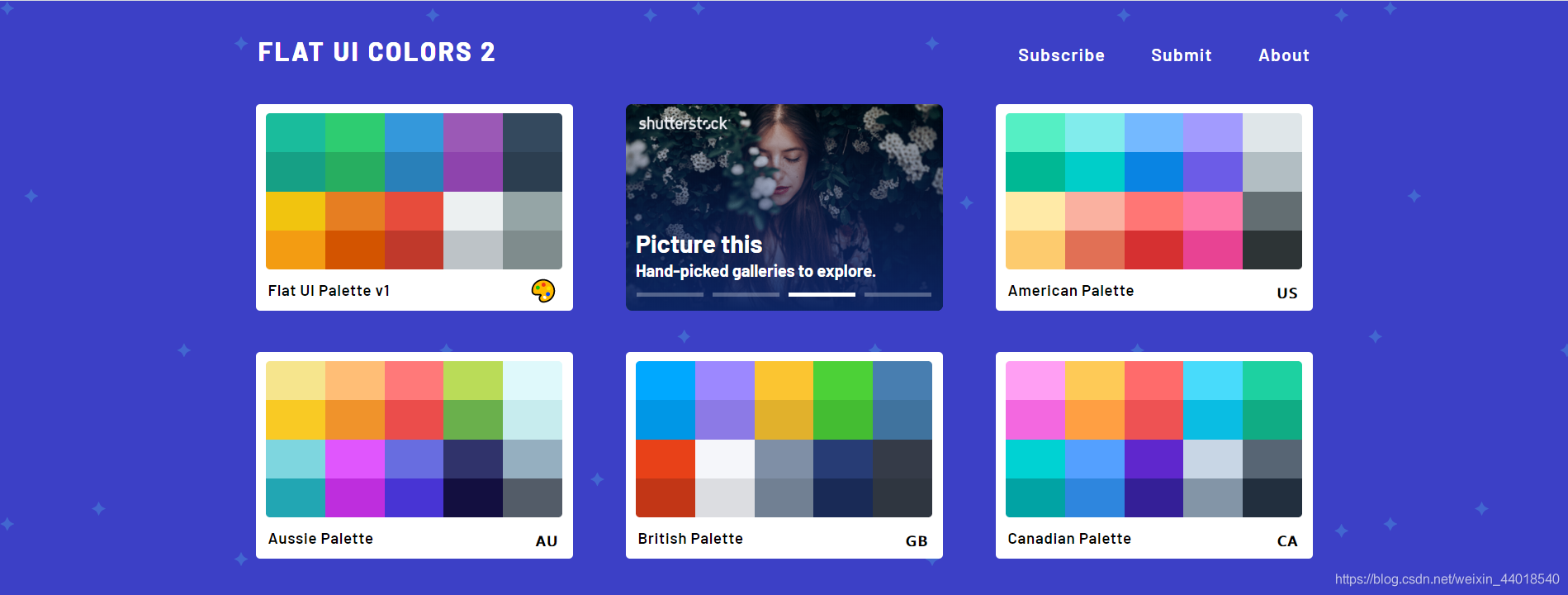Click the Picture this ad headline
Viewport: 1568px width, 595px height.
tap(699, 245)
